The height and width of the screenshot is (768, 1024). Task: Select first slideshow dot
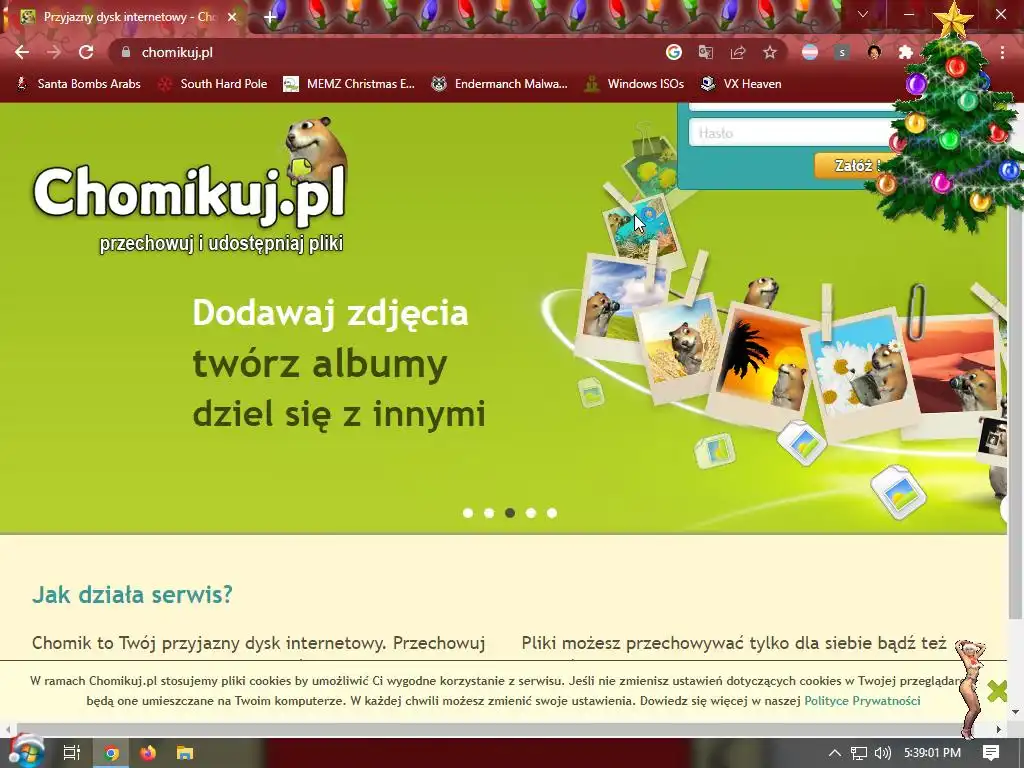[468, 513]
